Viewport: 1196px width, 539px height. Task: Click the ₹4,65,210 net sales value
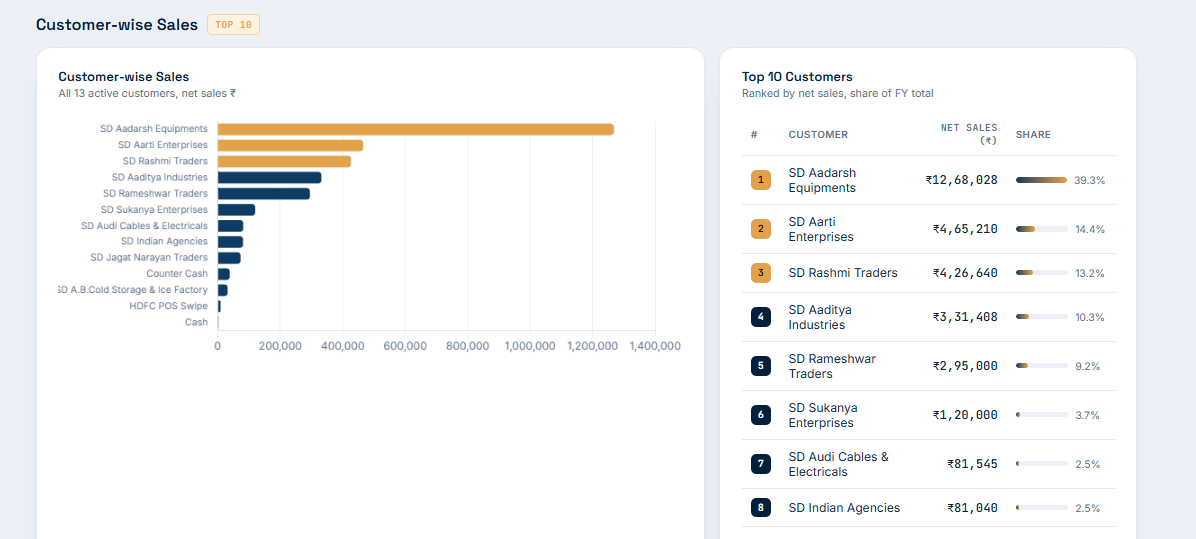coord(965,229)
